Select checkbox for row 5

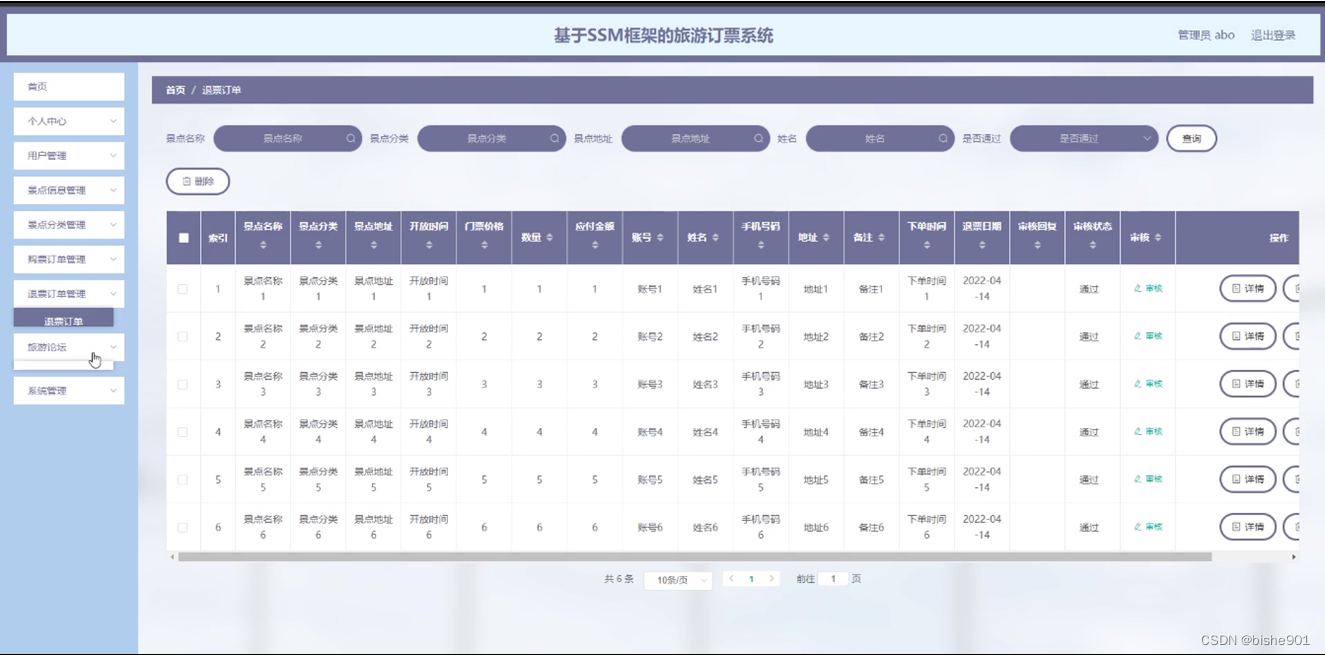click(x=183, y=480)
